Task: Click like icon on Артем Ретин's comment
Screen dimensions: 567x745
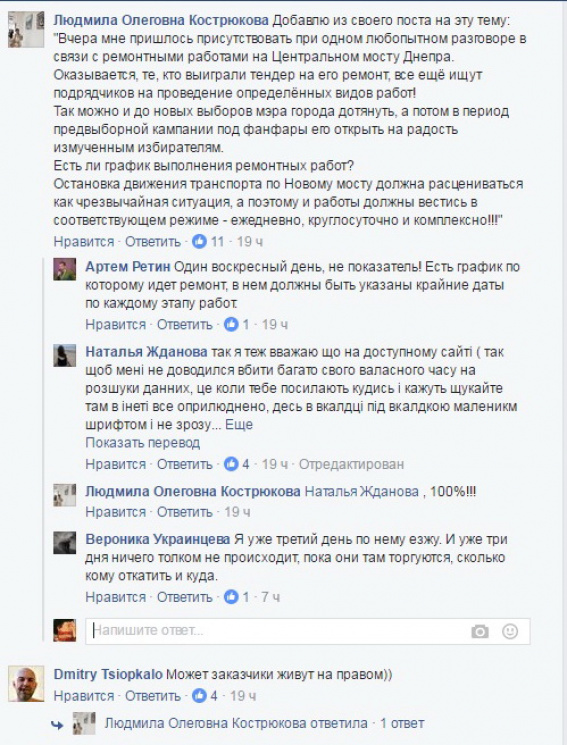Action: (x=231, y=325)
